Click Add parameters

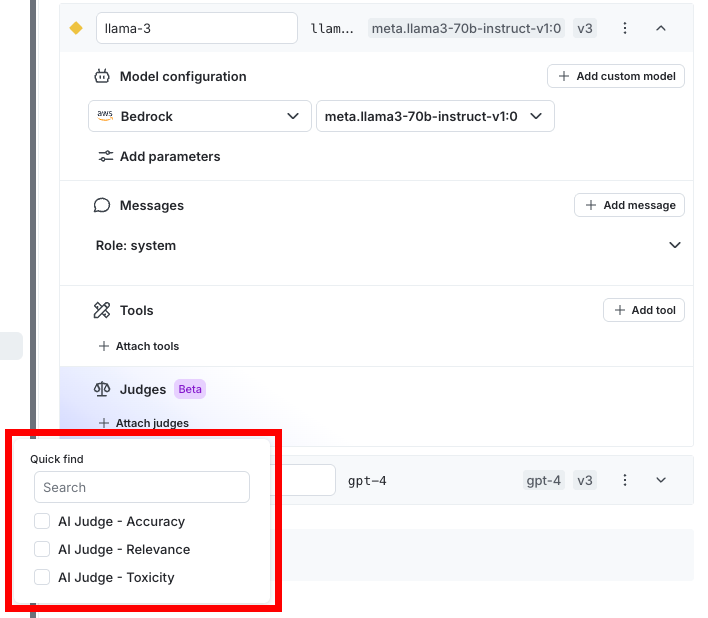pos(159,156)
